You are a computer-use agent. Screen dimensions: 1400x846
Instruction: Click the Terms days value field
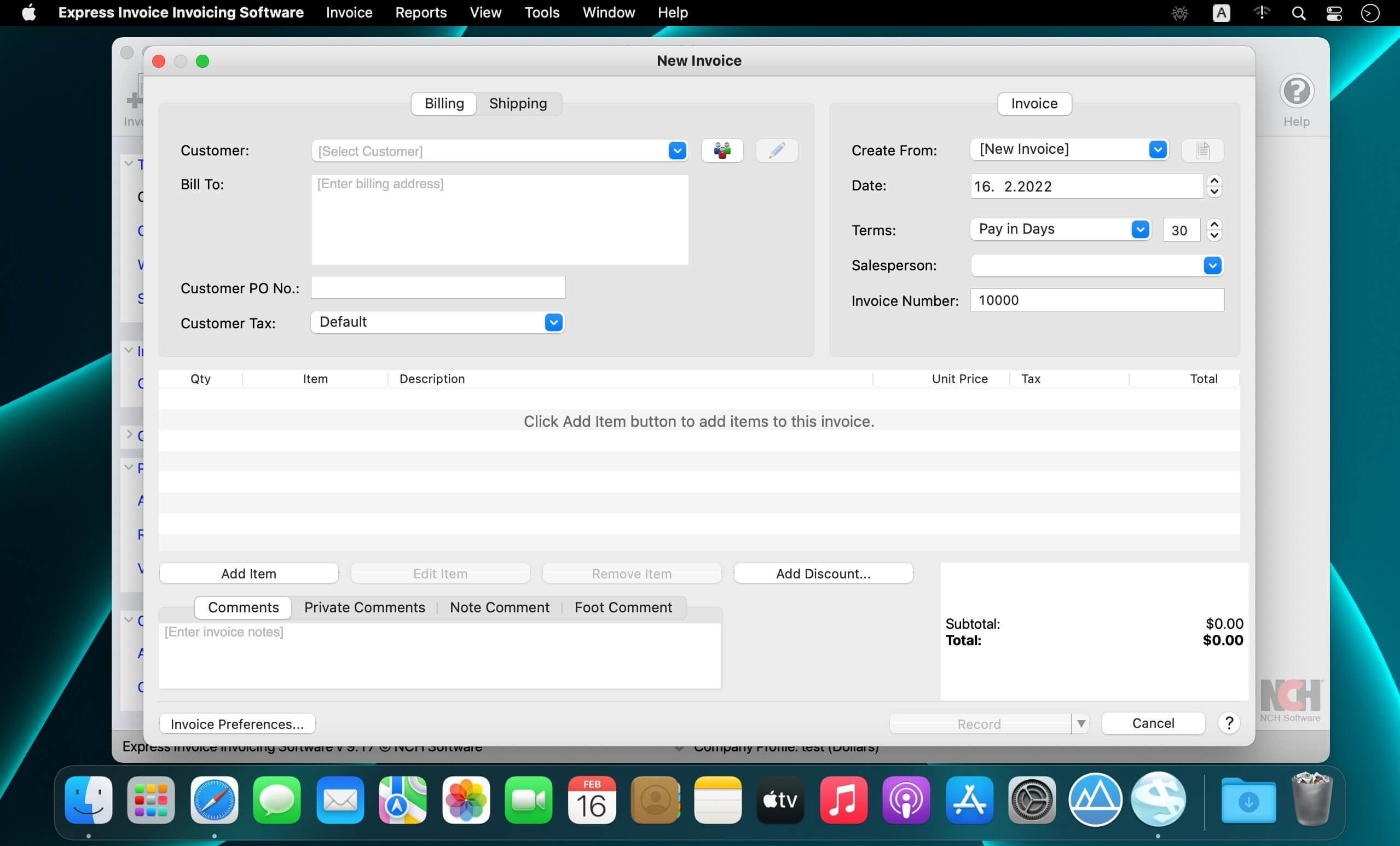coord(1181,229)
